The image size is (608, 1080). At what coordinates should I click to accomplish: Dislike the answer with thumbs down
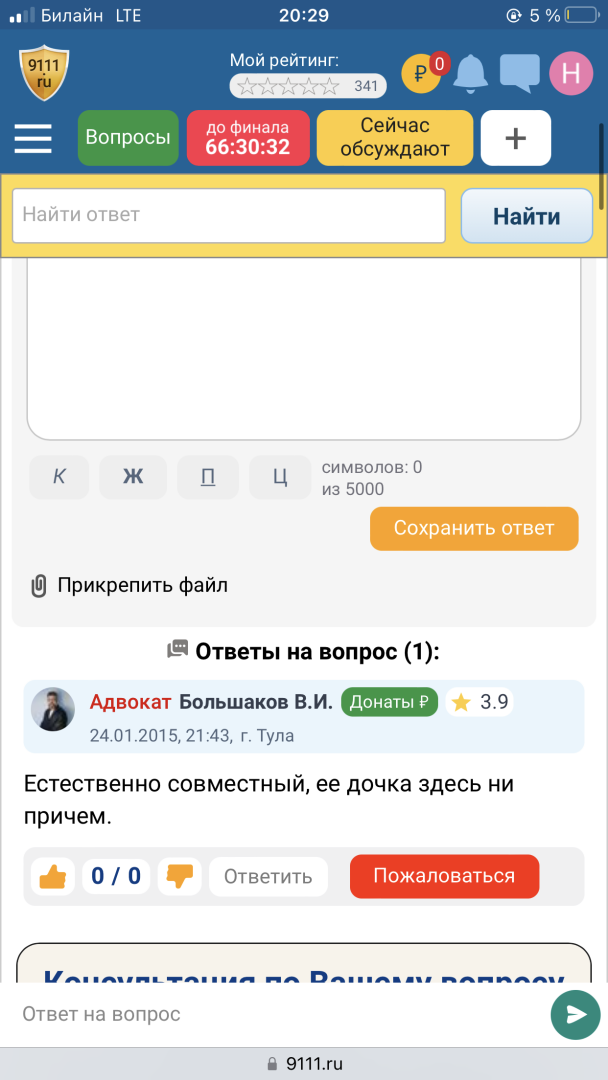(179, 876)
